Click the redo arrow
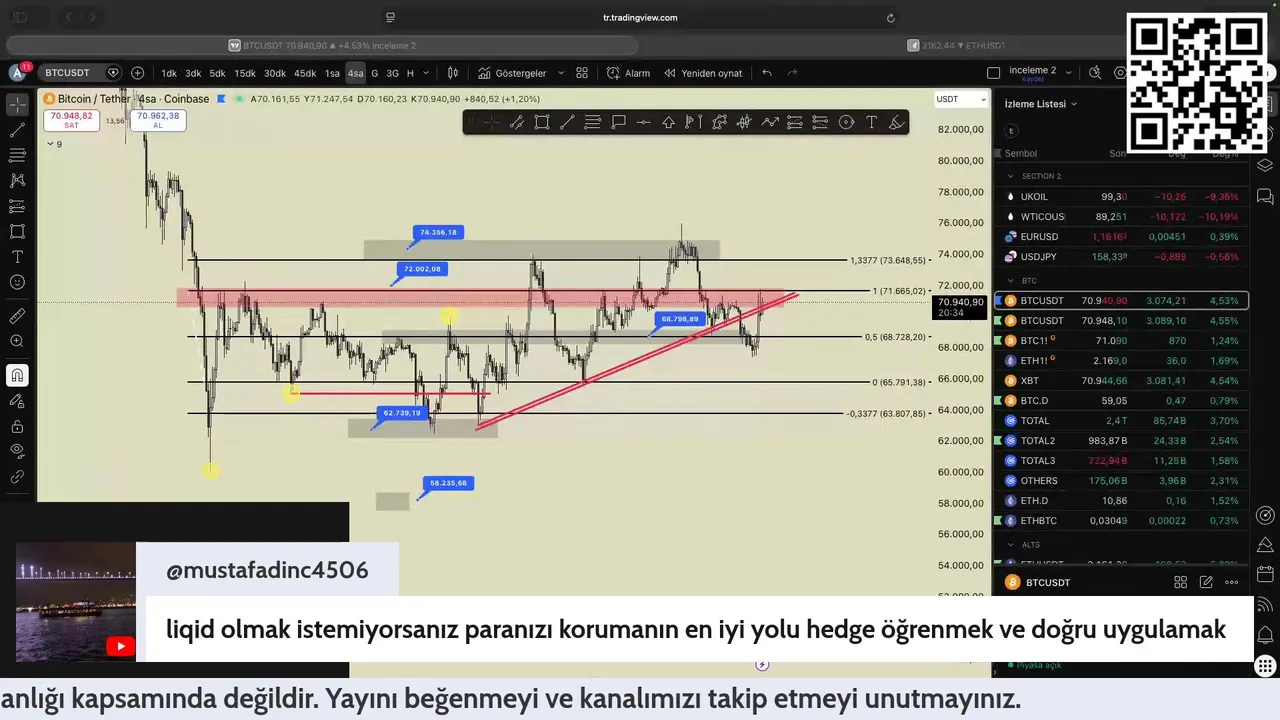The width and height of the screenshot is (1280, 720). point(793,73)
